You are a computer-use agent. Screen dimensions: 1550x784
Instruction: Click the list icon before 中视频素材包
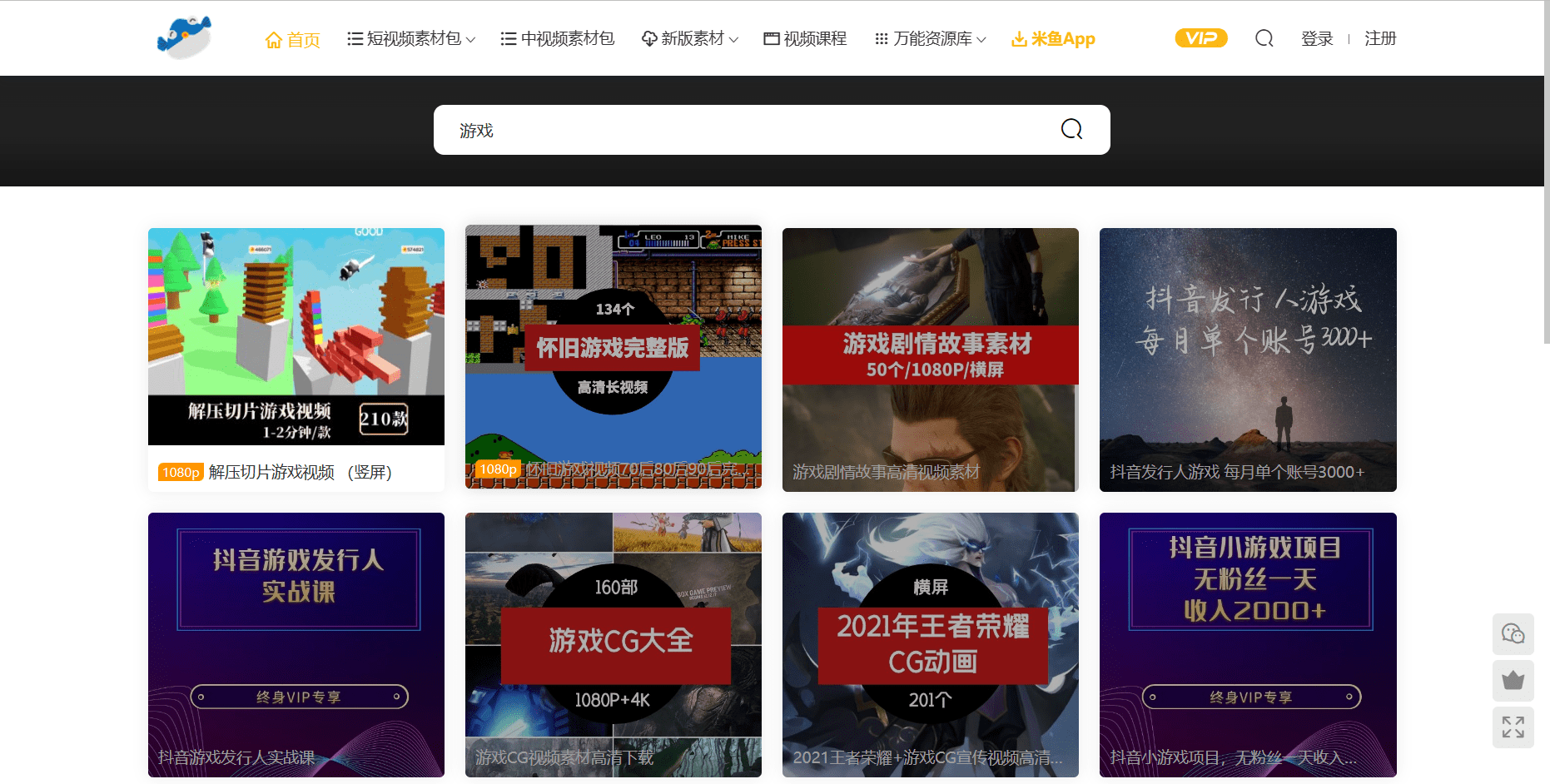[508, 38]
